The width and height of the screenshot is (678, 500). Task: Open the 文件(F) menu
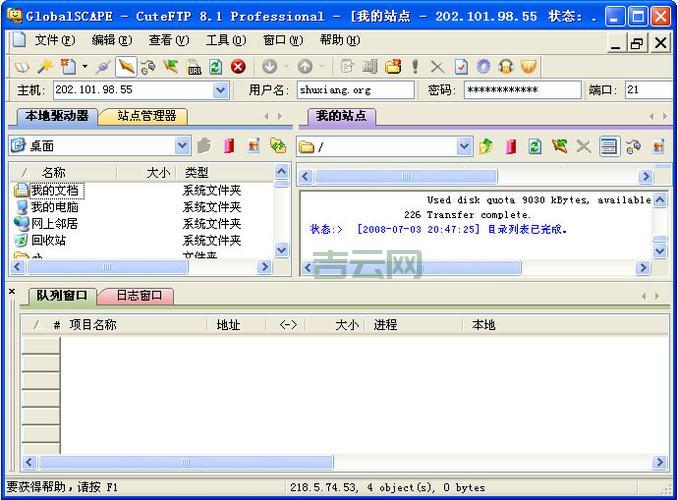pos(54,40)
